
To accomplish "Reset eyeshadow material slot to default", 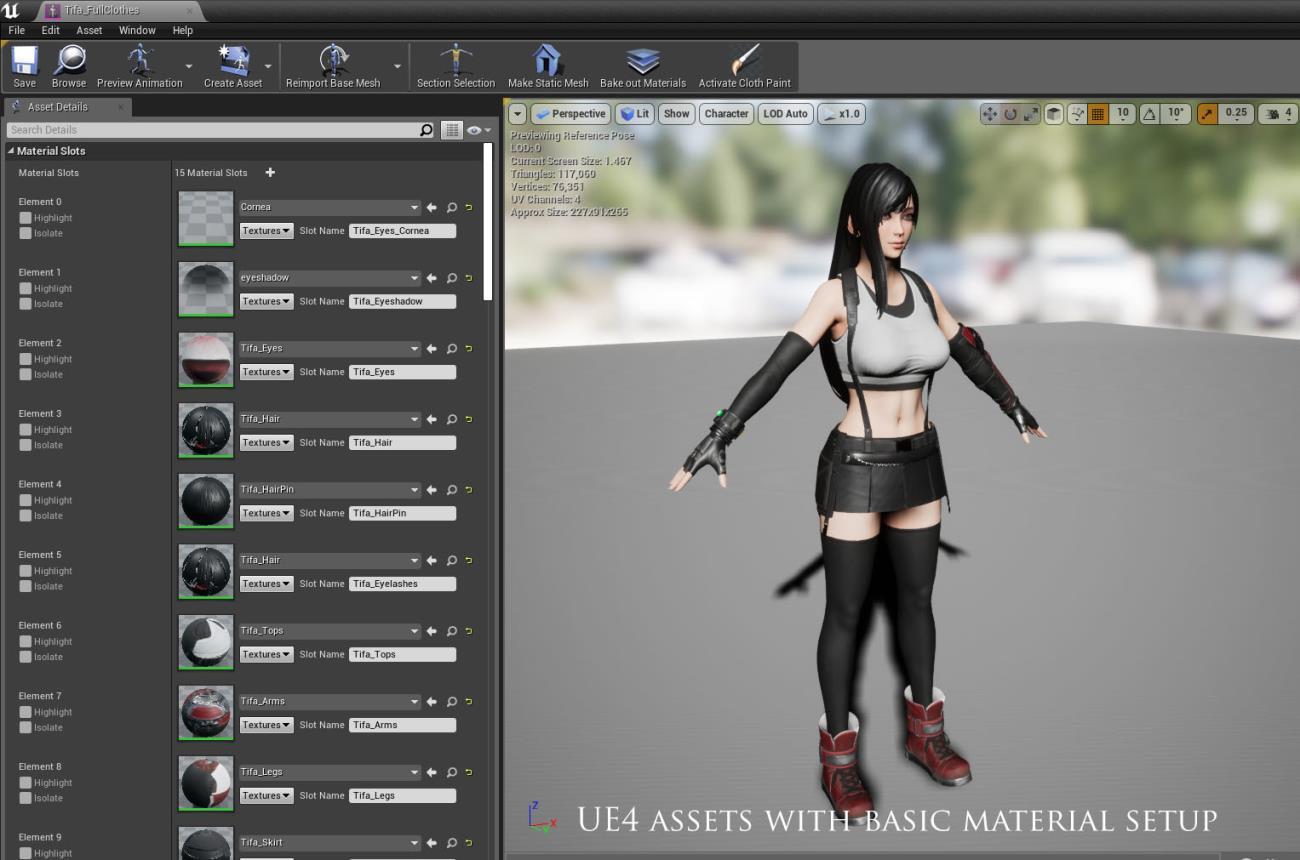I will [469, 278].
